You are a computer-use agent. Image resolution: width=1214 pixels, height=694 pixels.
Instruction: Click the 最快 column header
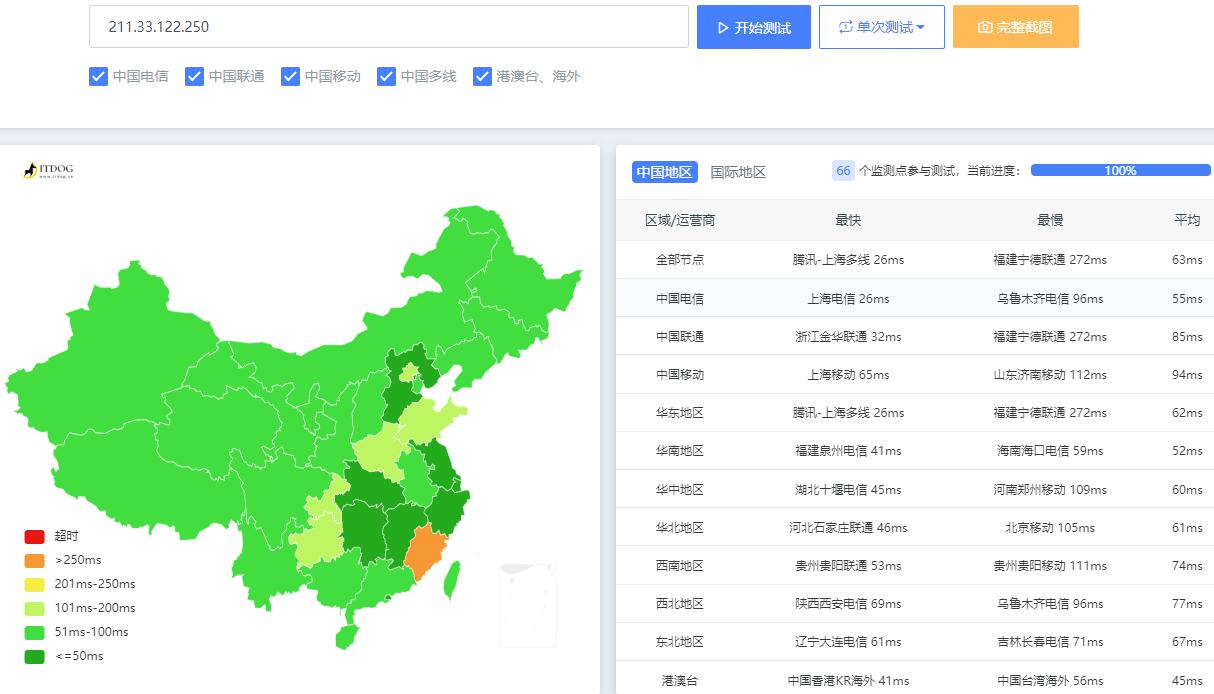(848, 220)
